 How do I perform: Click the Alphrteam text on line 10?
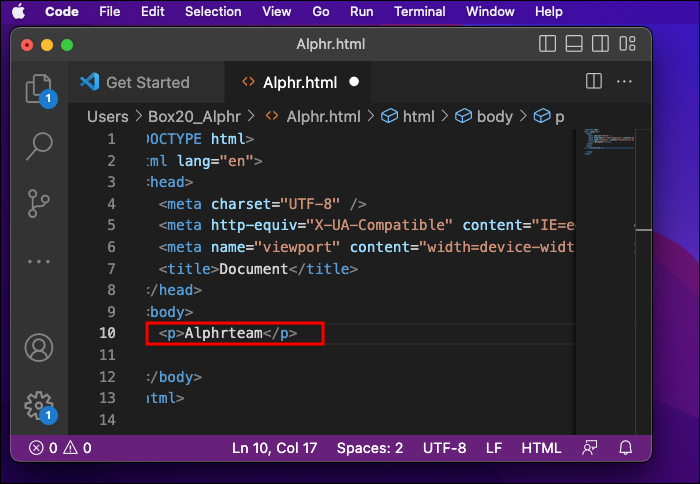tap(223, 332)
